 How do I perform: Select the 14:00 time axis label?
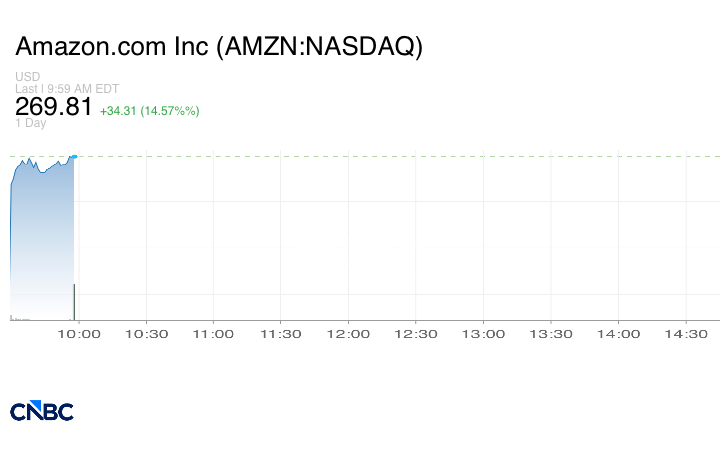click(x=618, y=334)
